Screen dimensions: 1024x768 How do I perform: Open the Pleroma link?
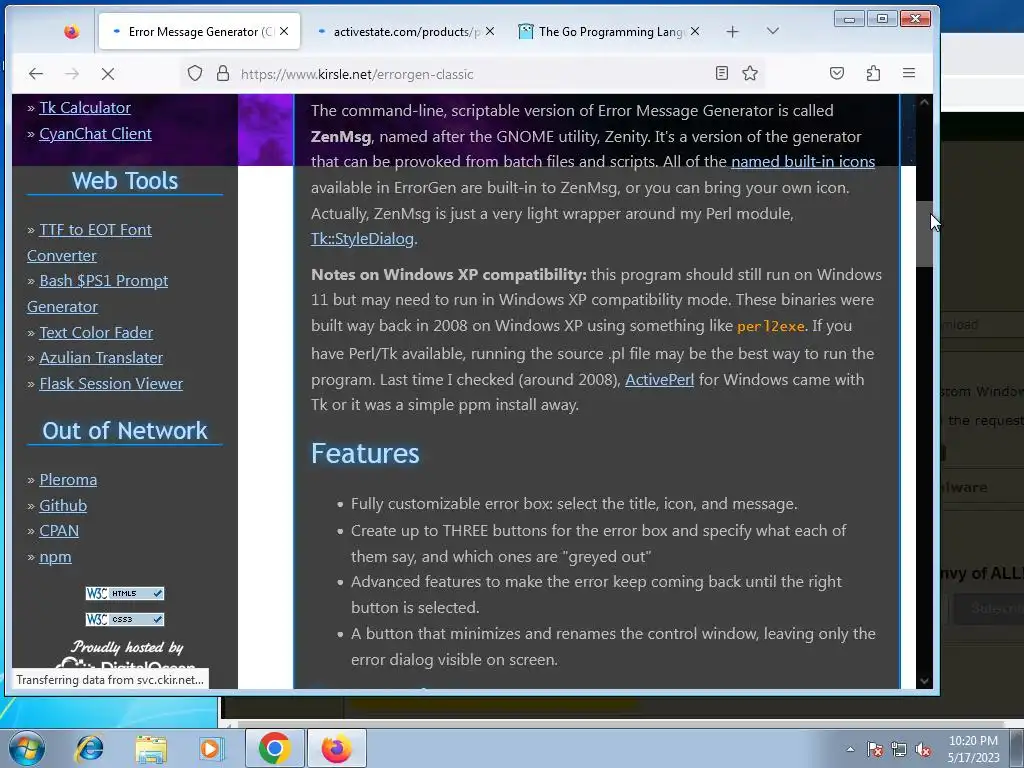coord(68,479)
